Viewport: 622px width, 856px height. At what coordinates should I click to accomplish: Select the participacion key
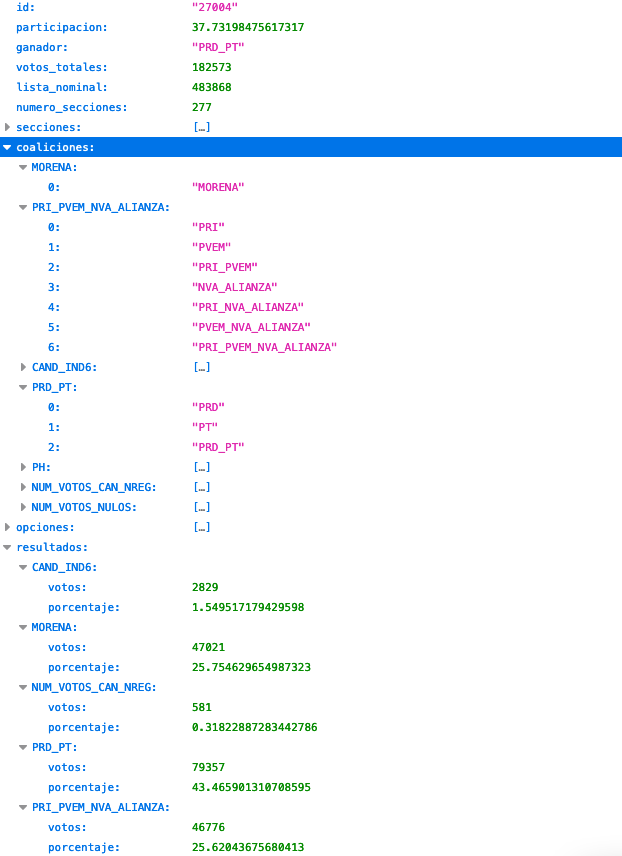61,27
